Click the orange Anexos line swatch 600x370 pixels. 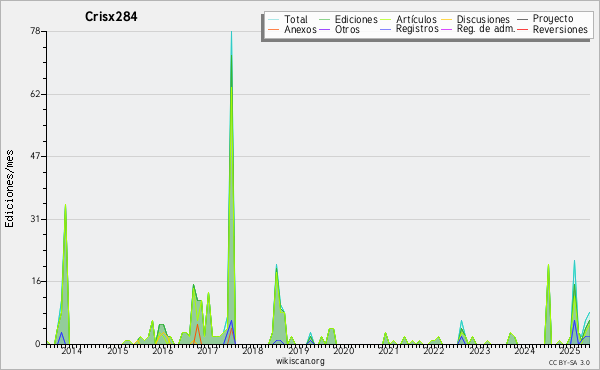tap(274, 29)
